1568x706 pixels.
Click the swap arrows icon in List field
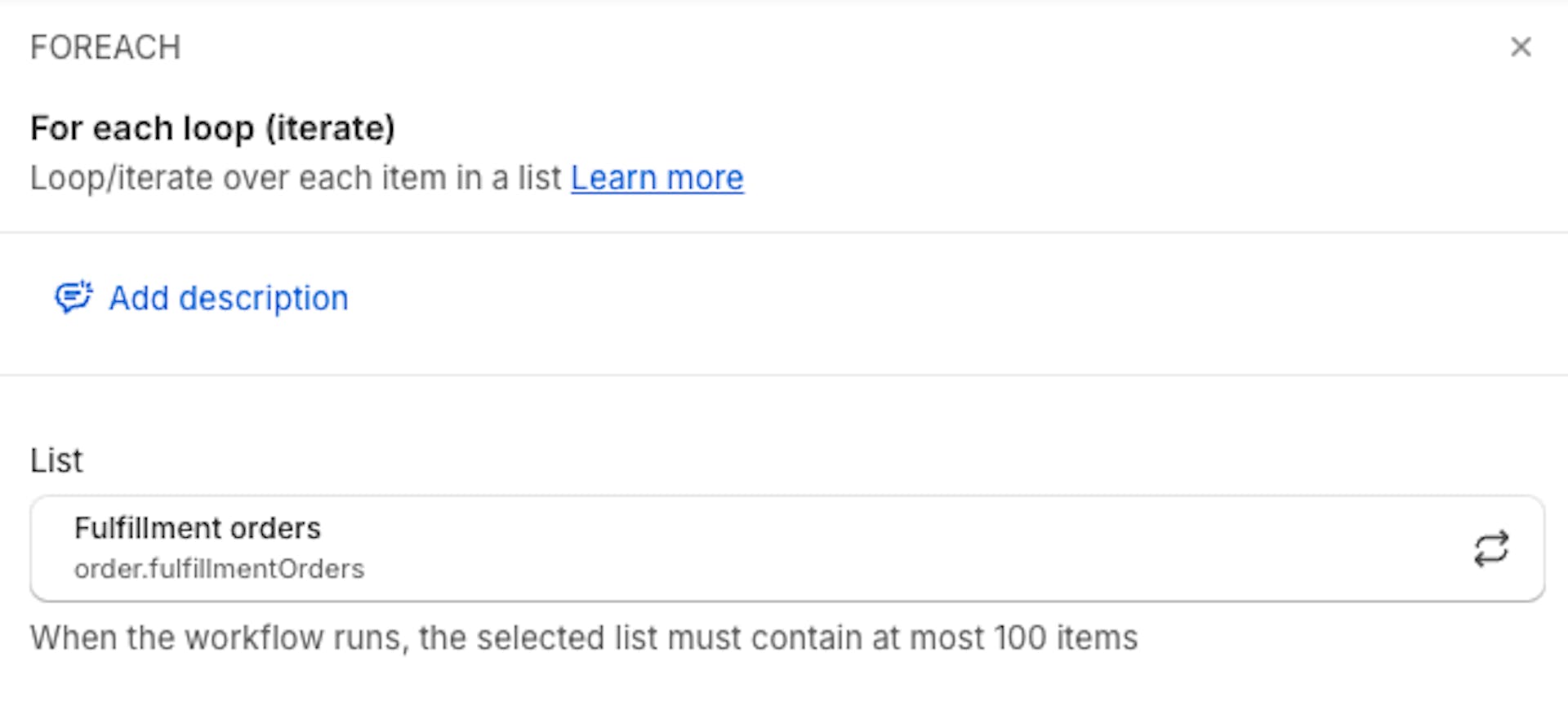(1490, 548)
